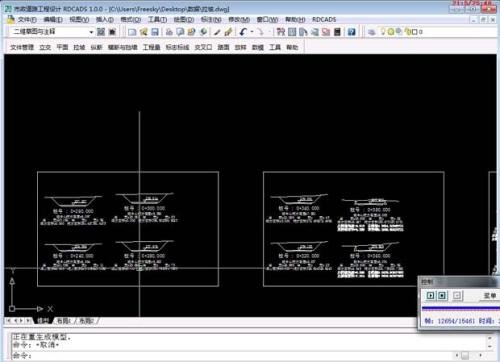
Task: Open the RDCADS menu
Action: (x=324, y=20)
